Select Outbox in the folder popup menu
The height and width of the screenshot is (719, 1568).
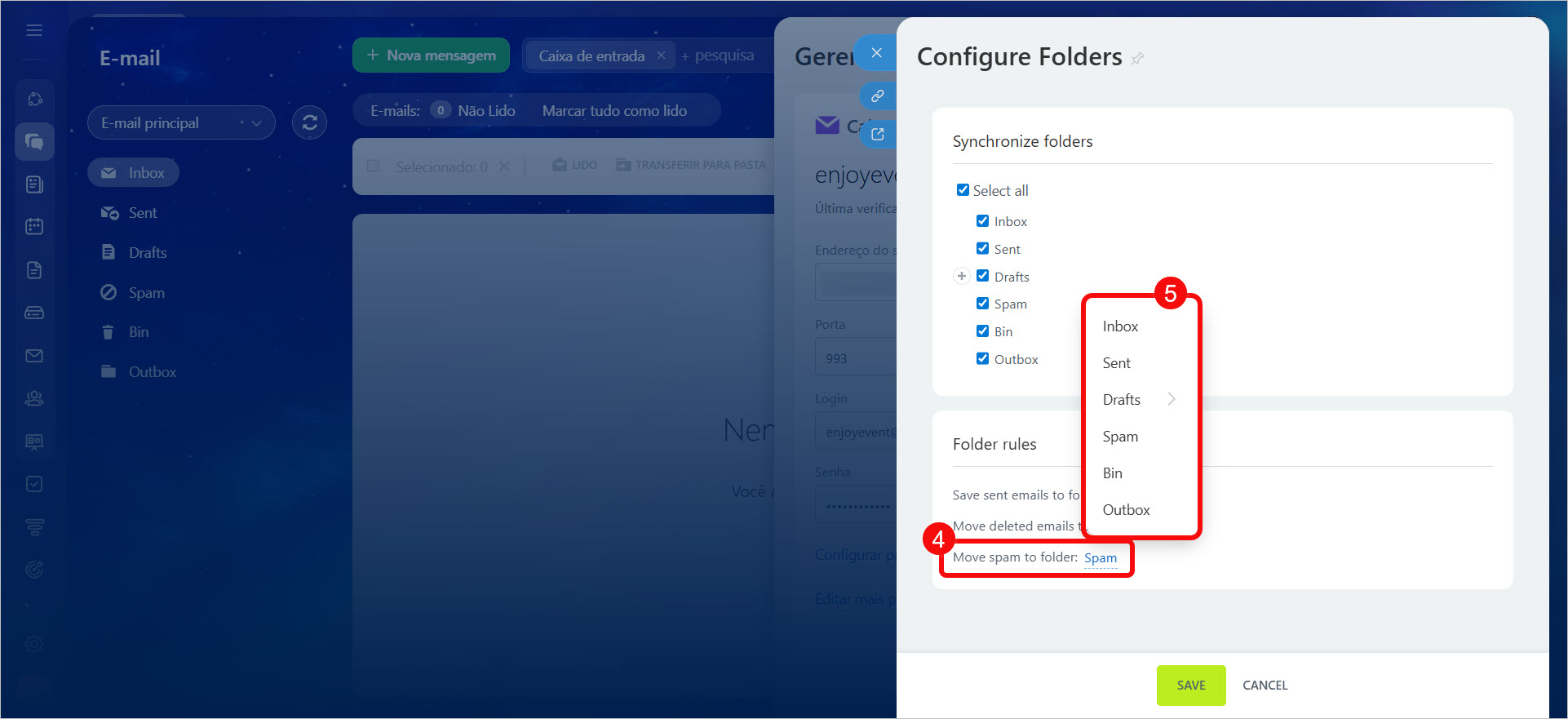click(1126, 510)
